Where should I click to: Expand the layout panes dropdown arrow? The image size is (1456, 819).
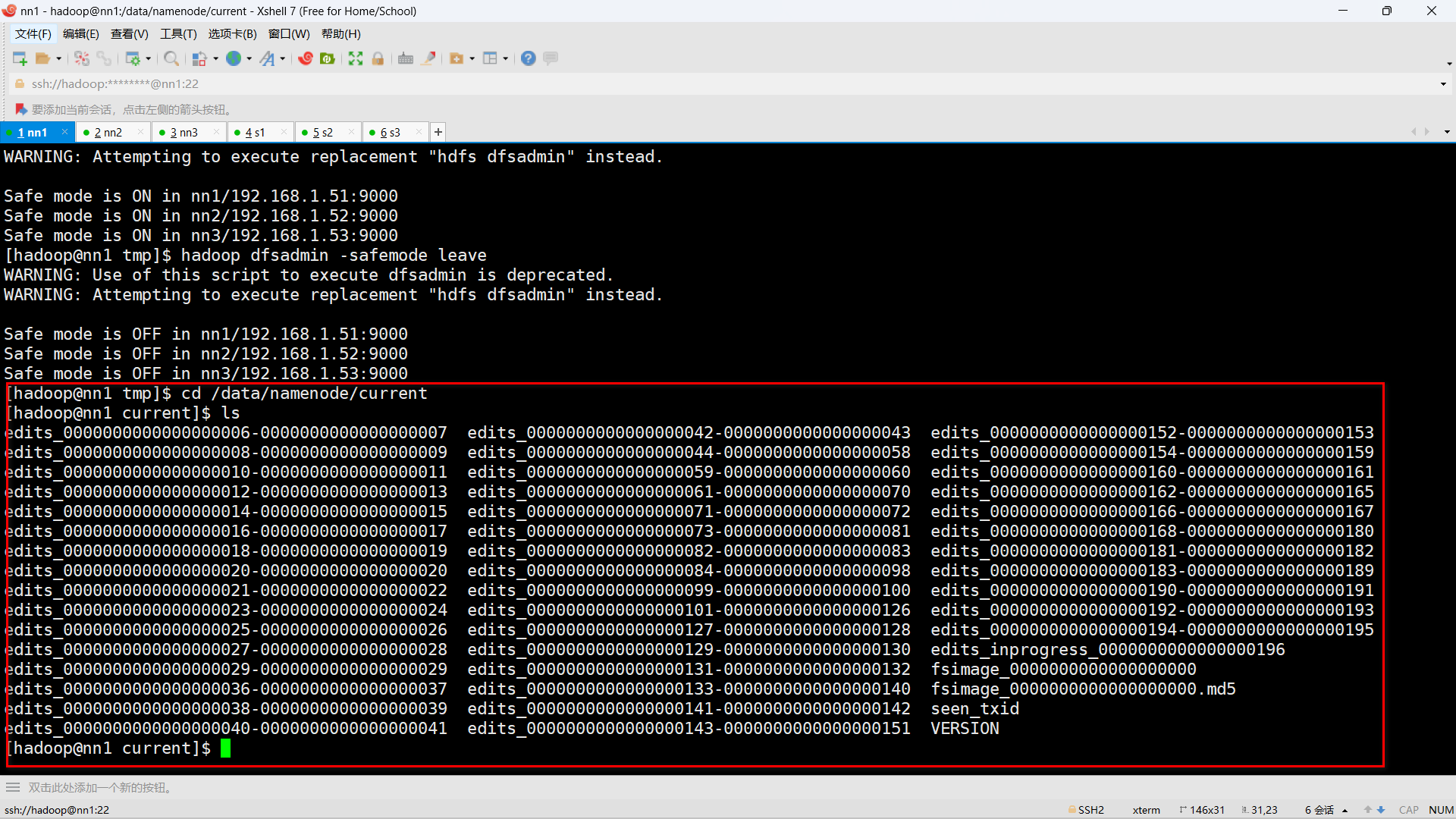click(505, 58)
